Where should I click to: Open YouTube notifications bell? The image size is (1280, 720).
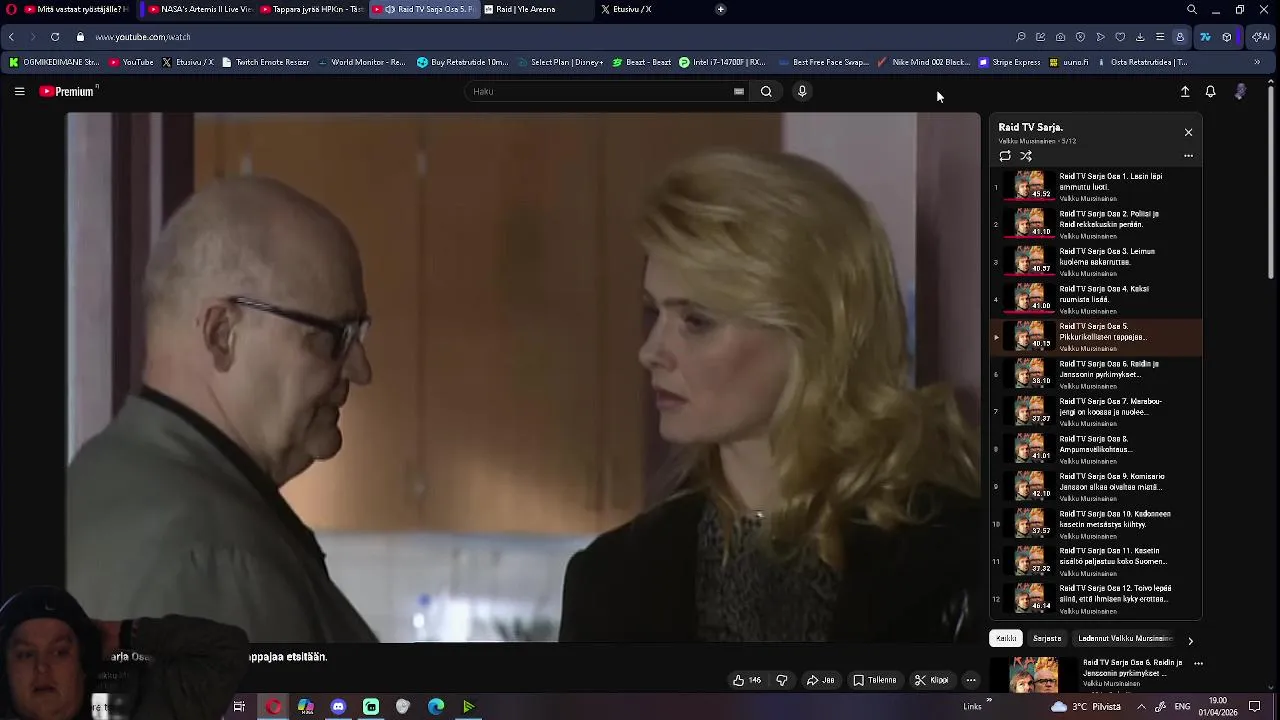coord(1210,91)
